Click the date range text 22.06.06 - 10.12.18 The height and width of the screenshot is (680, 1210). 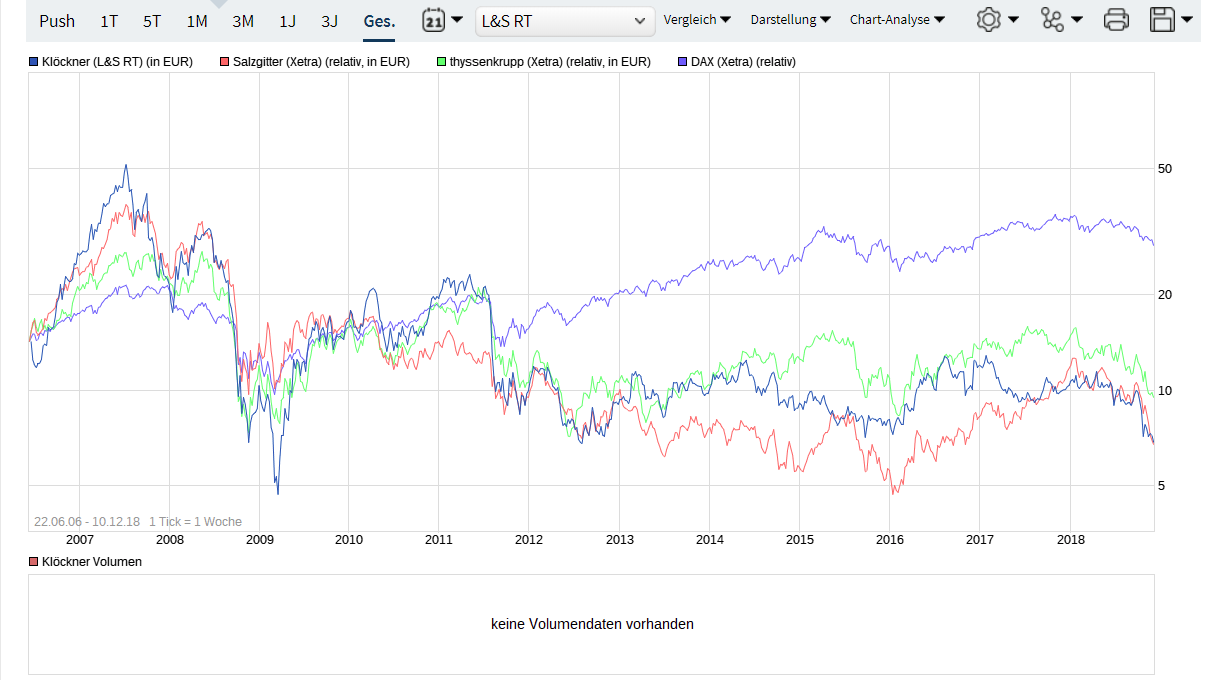(x=87, y=522)
